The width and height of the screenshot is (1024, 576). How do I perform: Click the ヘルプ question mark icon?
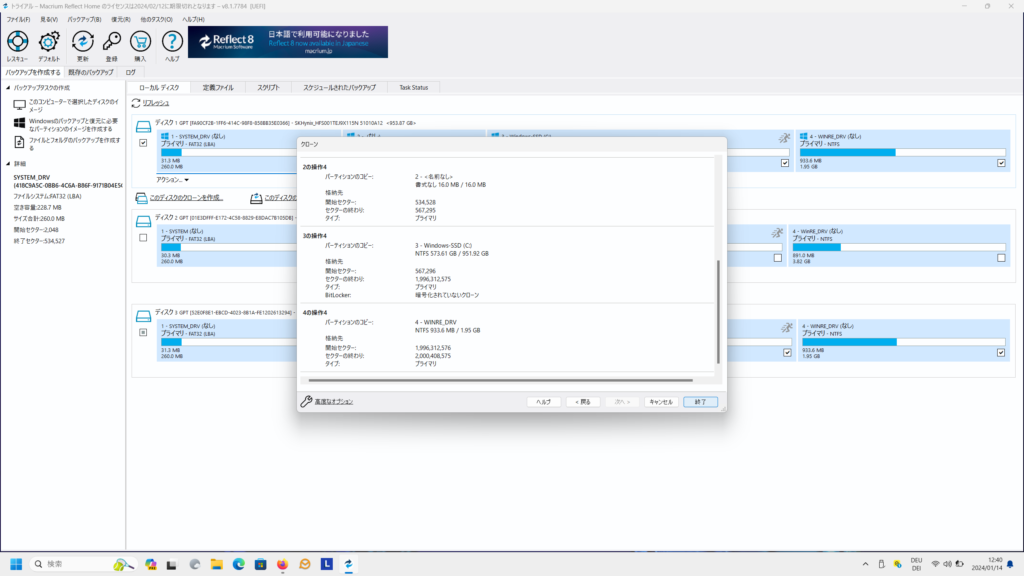[172, 43]
